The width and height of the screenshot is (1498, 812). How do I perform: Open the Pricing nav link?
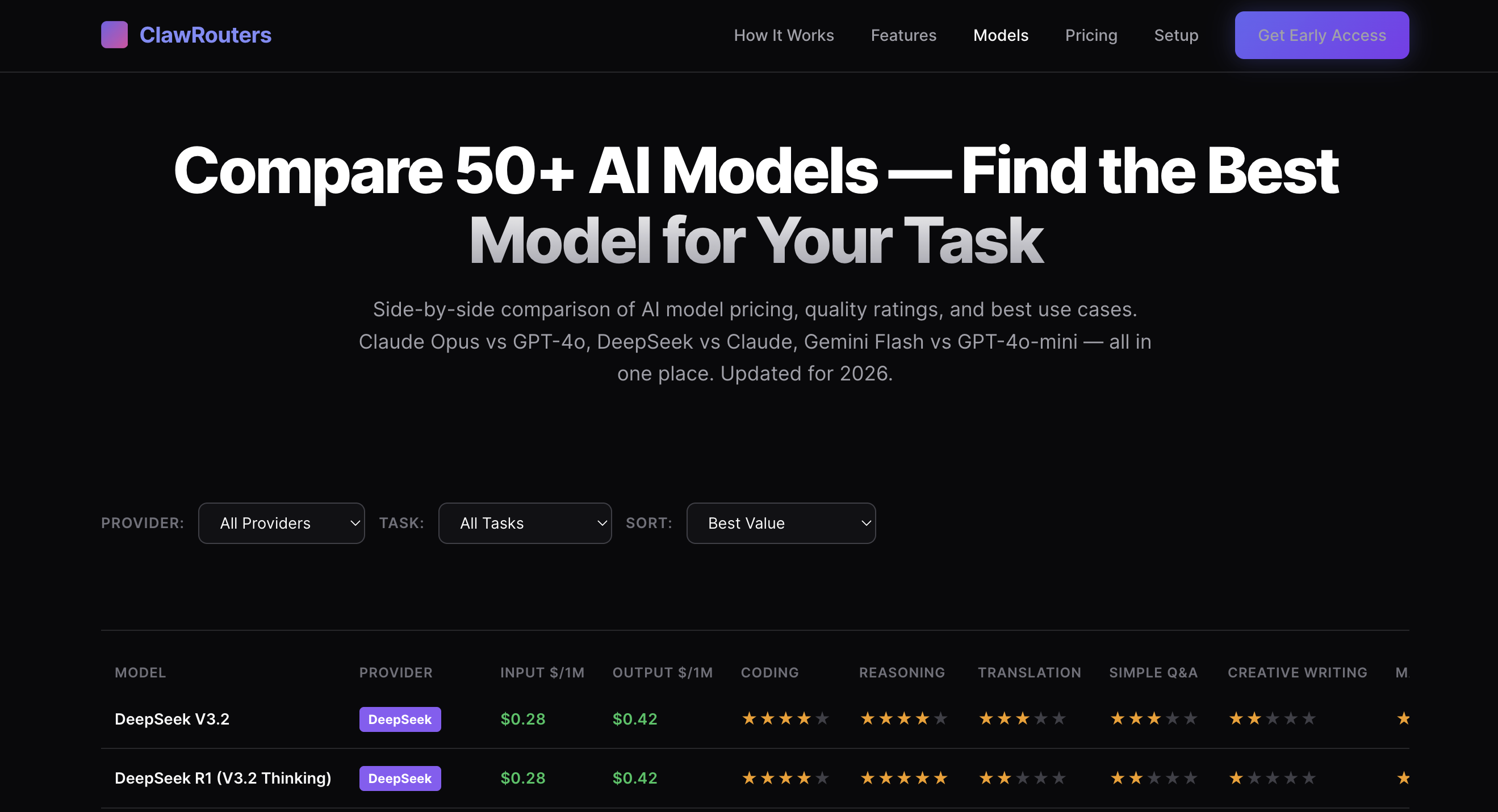pyautogui.click(x=1090, y=35)
